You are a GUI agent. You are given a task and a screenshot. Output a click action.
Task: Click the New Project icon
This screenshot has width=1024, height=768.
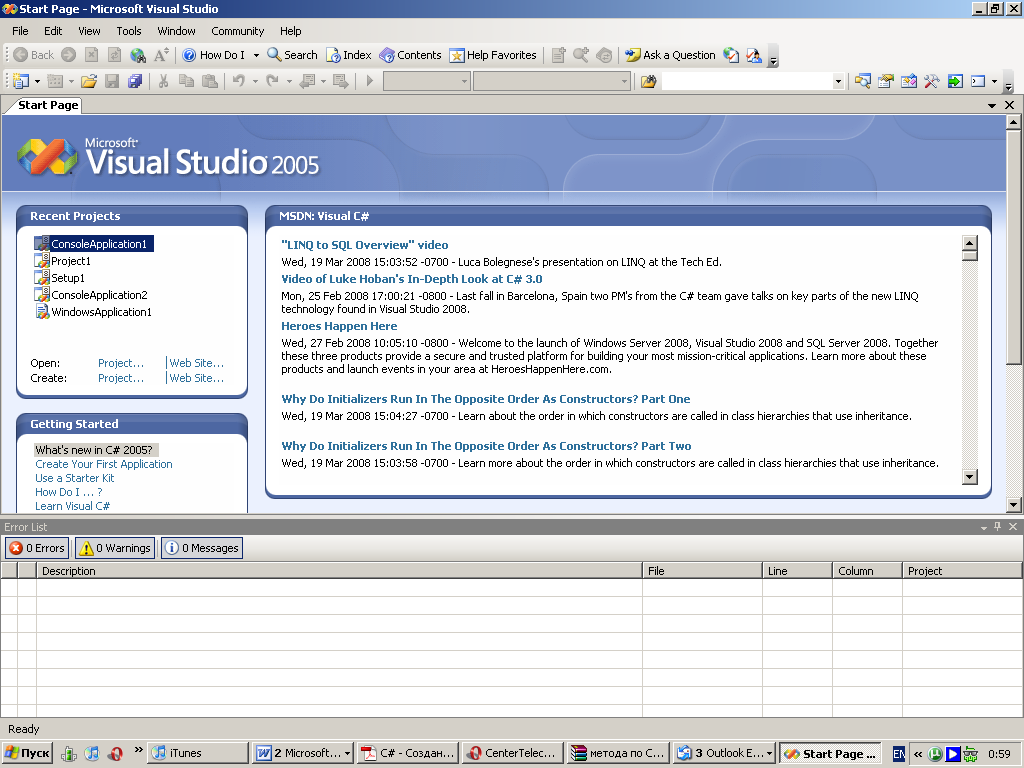click(21, 81)
